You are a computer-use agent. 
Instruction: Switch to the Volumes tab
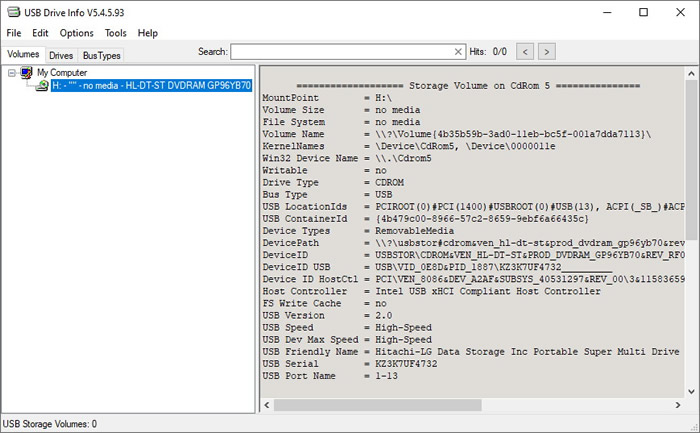point(23,55)
